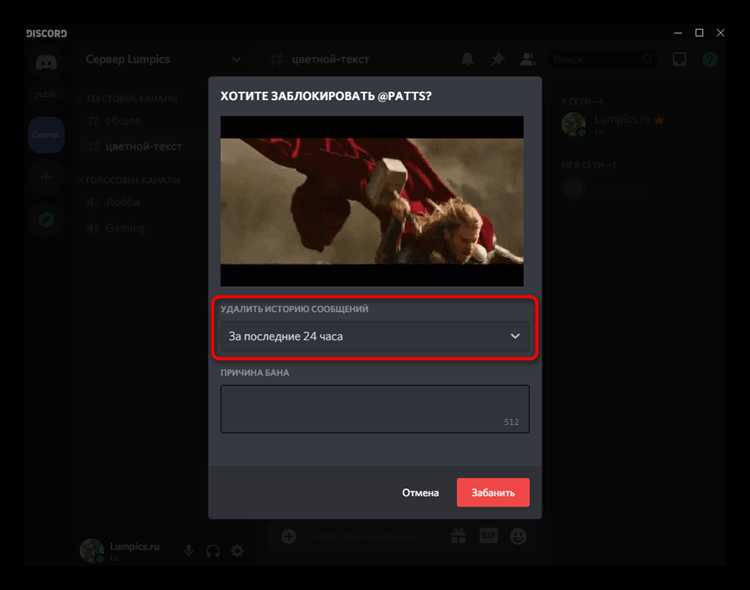
Task: Open notification bell settings
Action: (x=467, y=59)
